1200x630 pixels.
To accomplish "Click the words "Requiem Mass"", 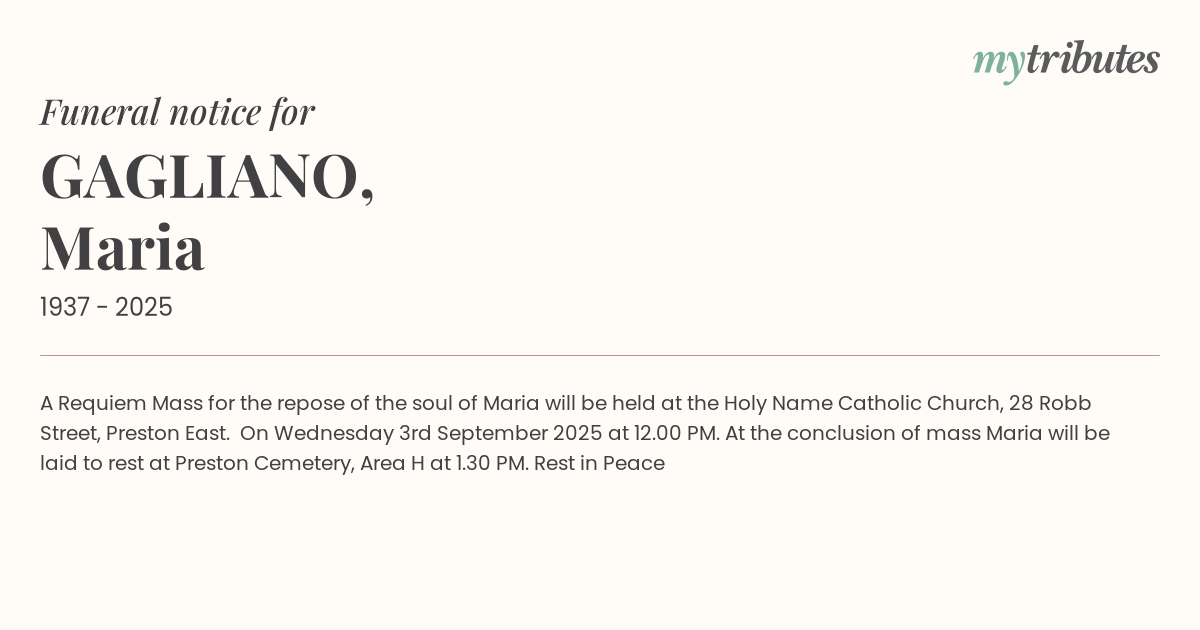I will pos(129,403).
